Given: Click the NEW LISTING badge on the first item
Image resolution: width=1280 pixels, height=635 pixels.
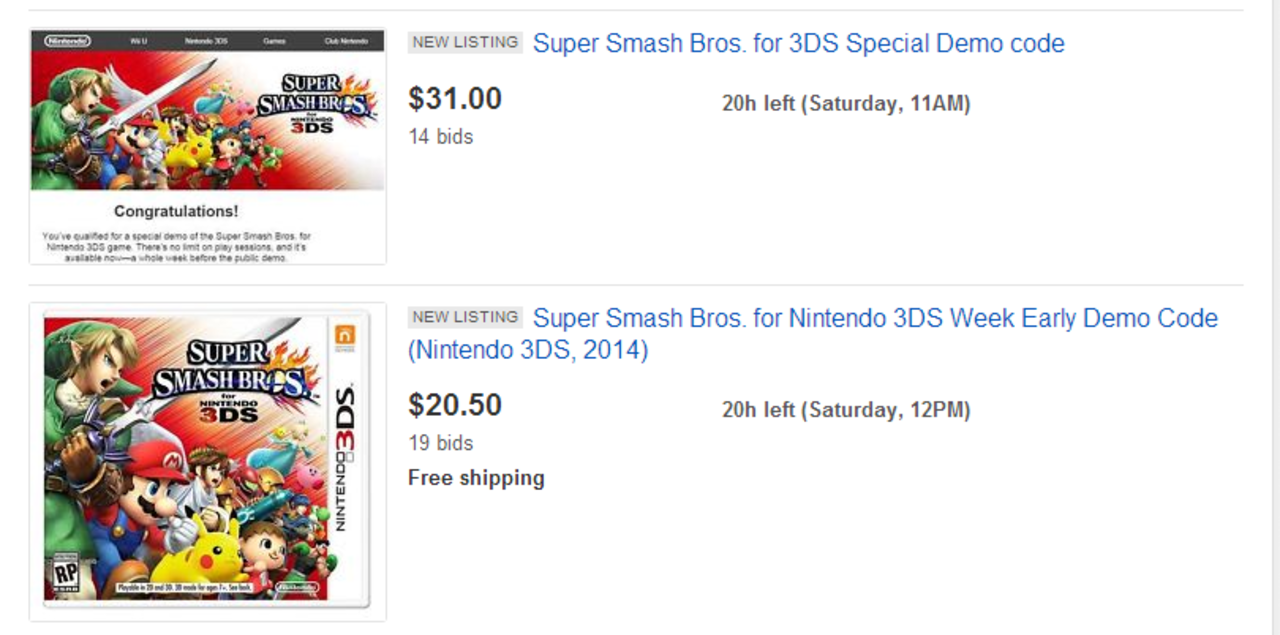Looking at the screenshot, I should click(464, 42).
